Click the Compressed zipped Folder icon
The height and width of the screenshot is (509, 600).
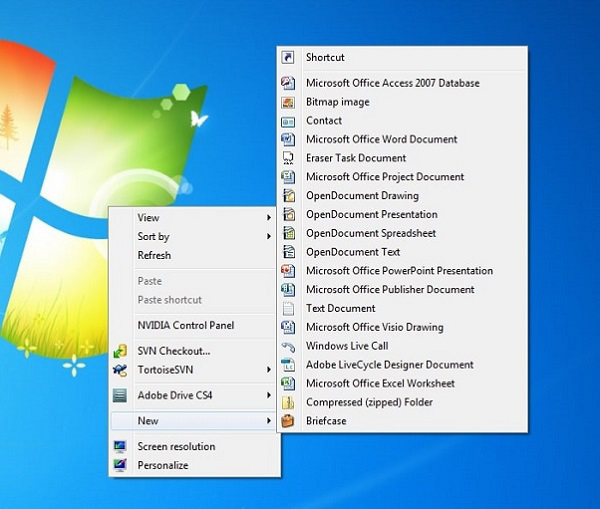tap(288, 402)
